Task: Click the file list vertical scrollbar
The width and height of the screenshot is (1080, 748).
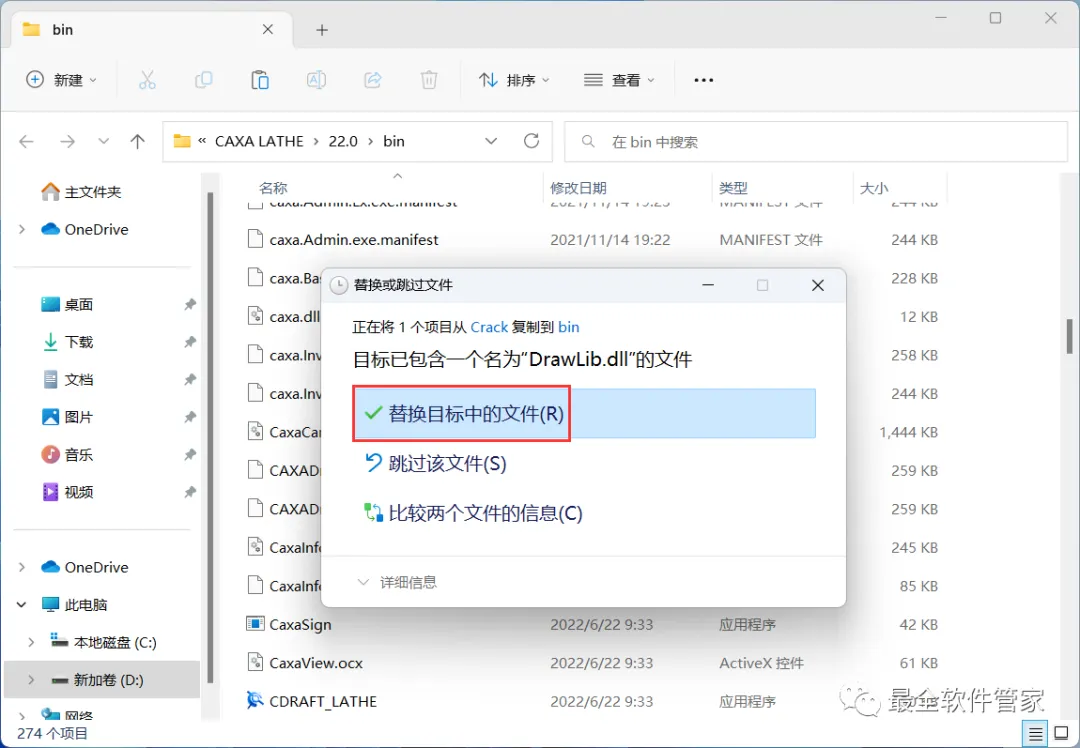Action: (1070, 335)
